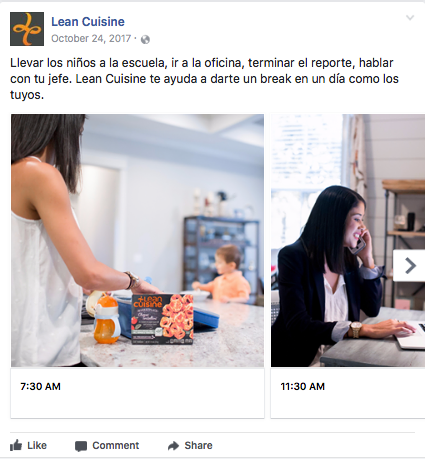
Task: Advance the carousel with the next arrow
Action: (x=410, y=266)
